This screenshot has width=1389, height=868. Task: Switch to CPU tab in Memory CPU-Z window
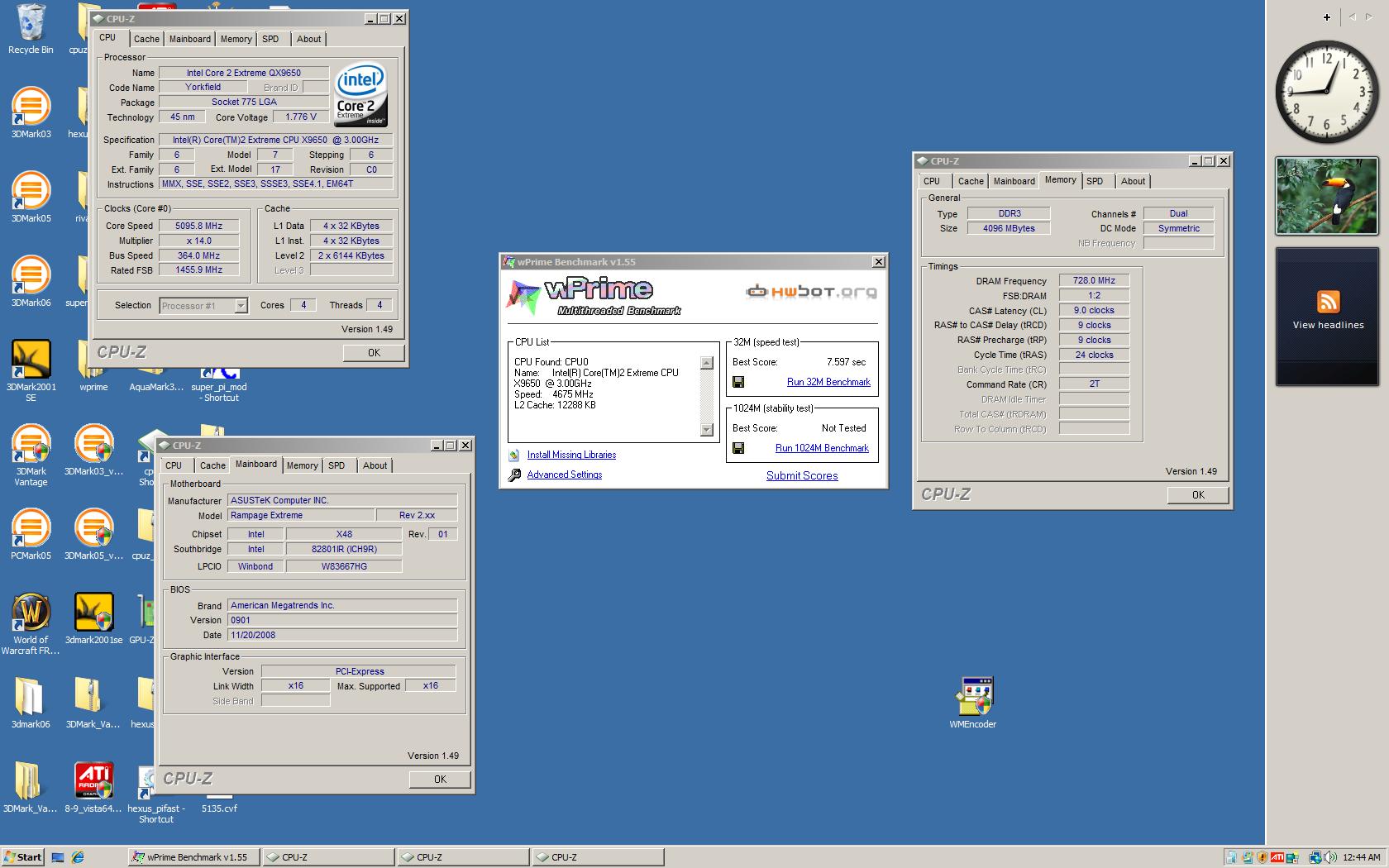(x=932, y=181)
